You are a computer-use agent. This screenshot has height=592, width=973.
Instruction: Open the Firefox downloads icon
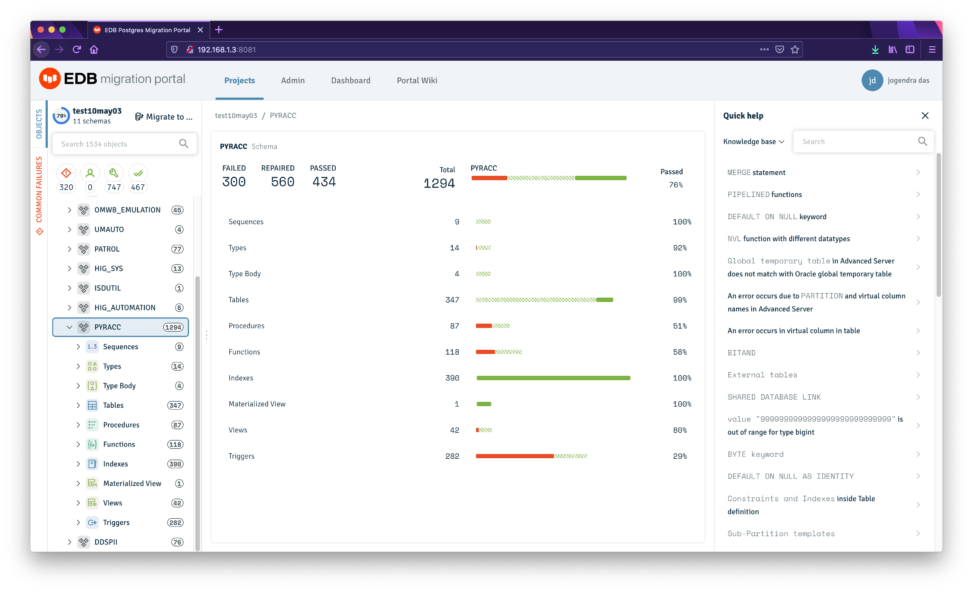(x=875, y=50)
